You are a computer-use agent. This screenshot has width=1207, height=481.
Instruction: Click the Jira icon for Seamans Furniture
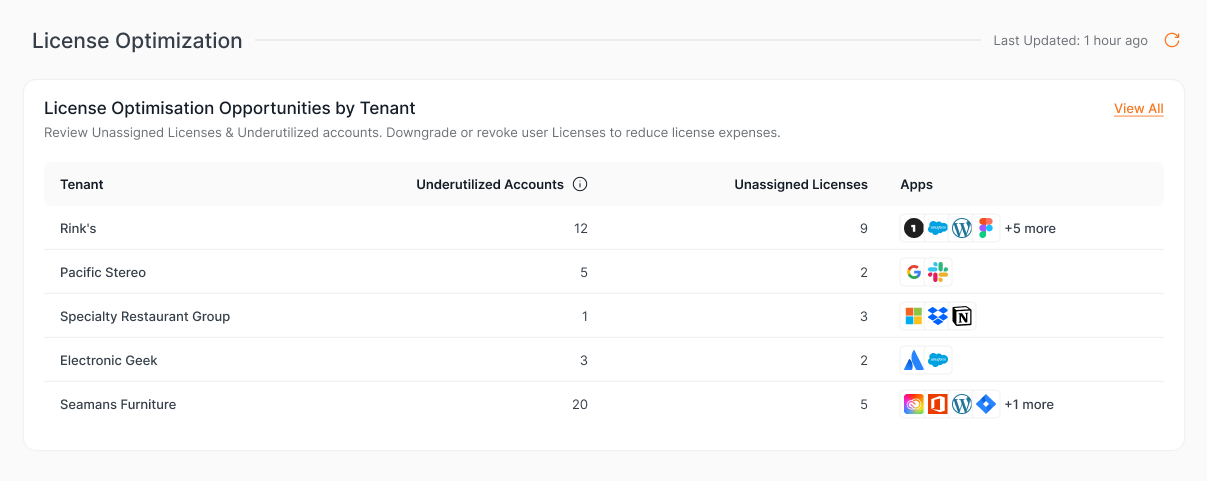tap(986, 404)
